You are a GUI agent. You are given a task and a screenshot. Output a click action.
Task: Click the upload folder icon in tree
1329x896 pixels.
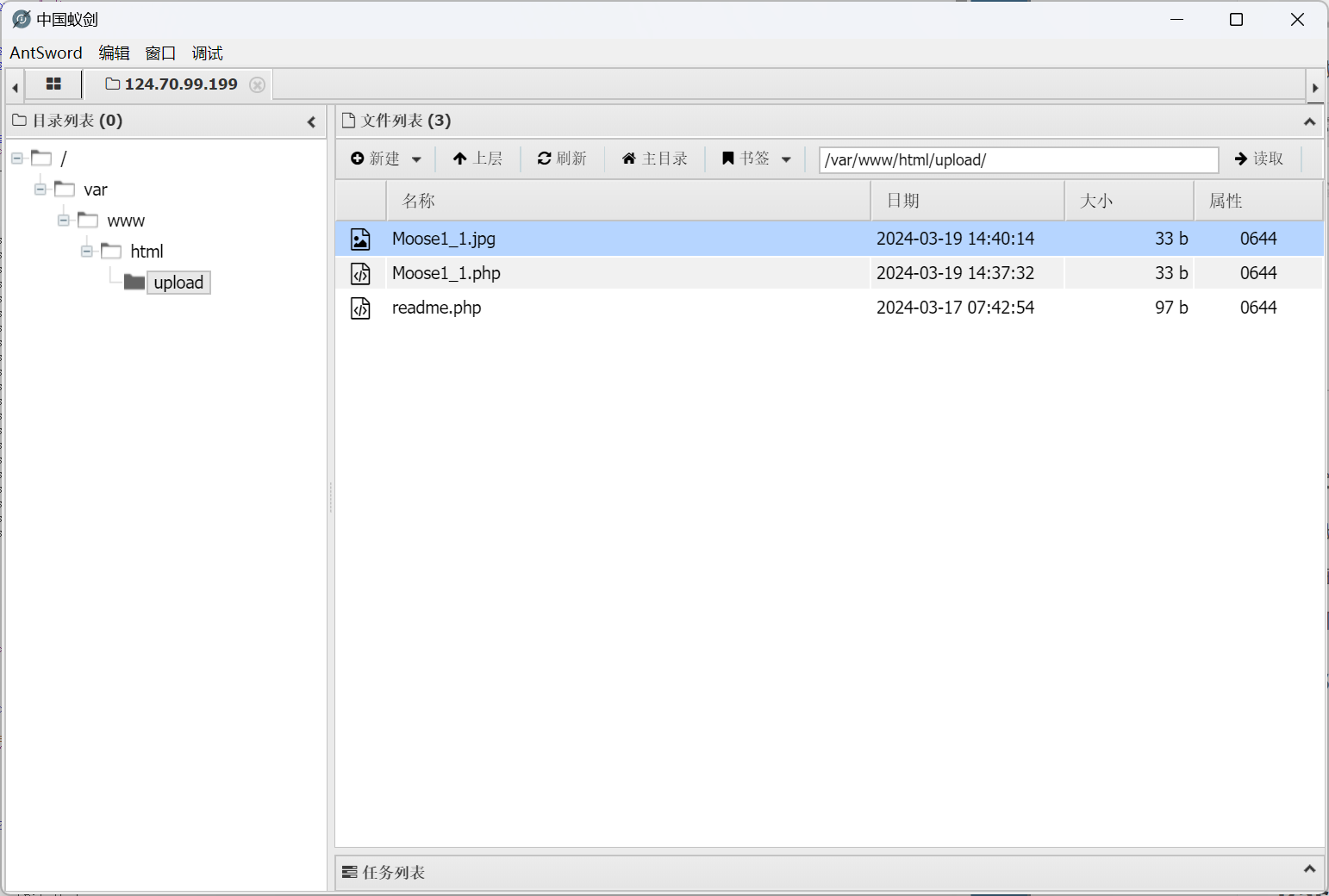click(134, 283)
